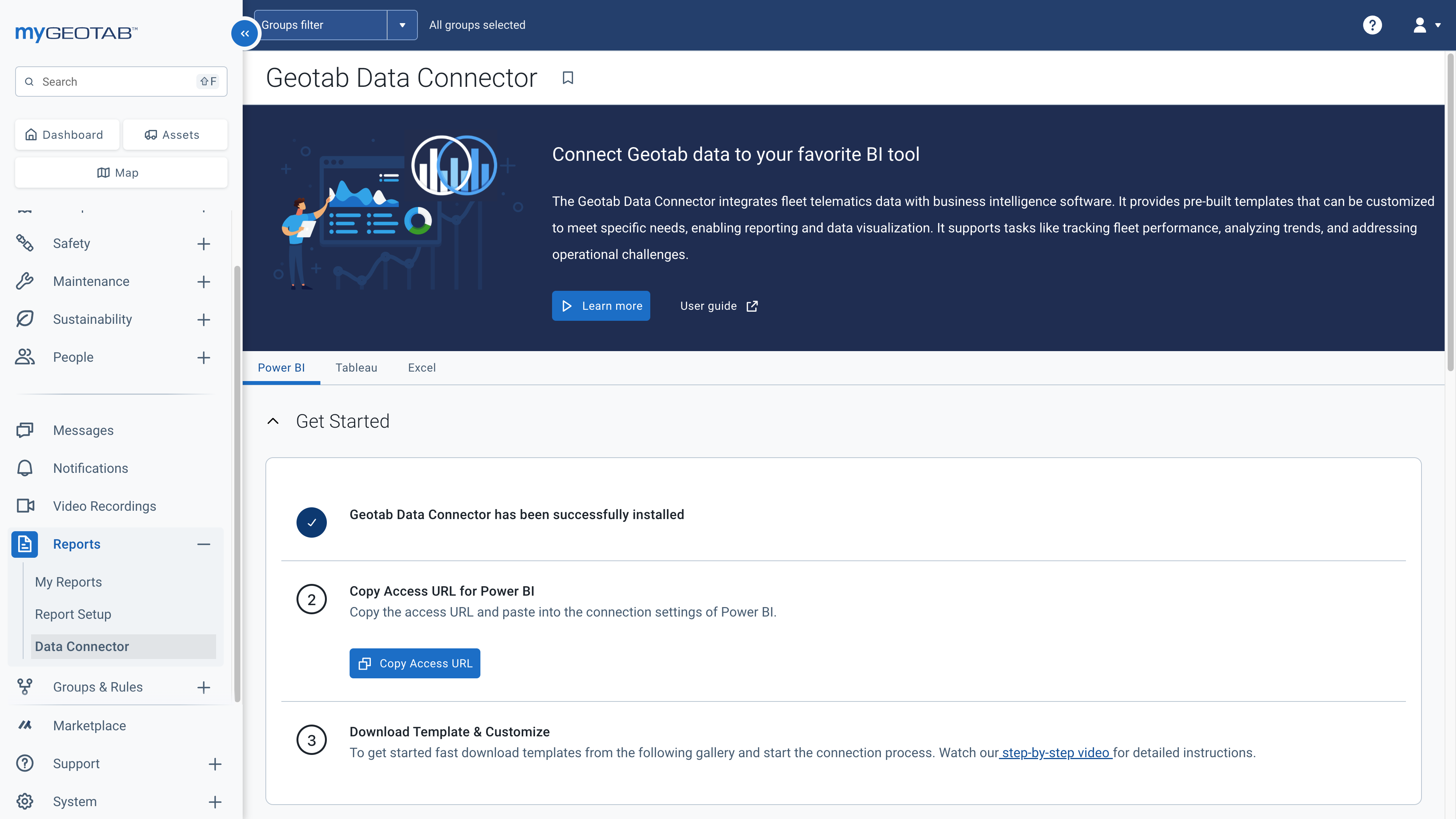
Task: Open Notifications in the sidebar
Action: pyautogui.click(x=91, y=468)
